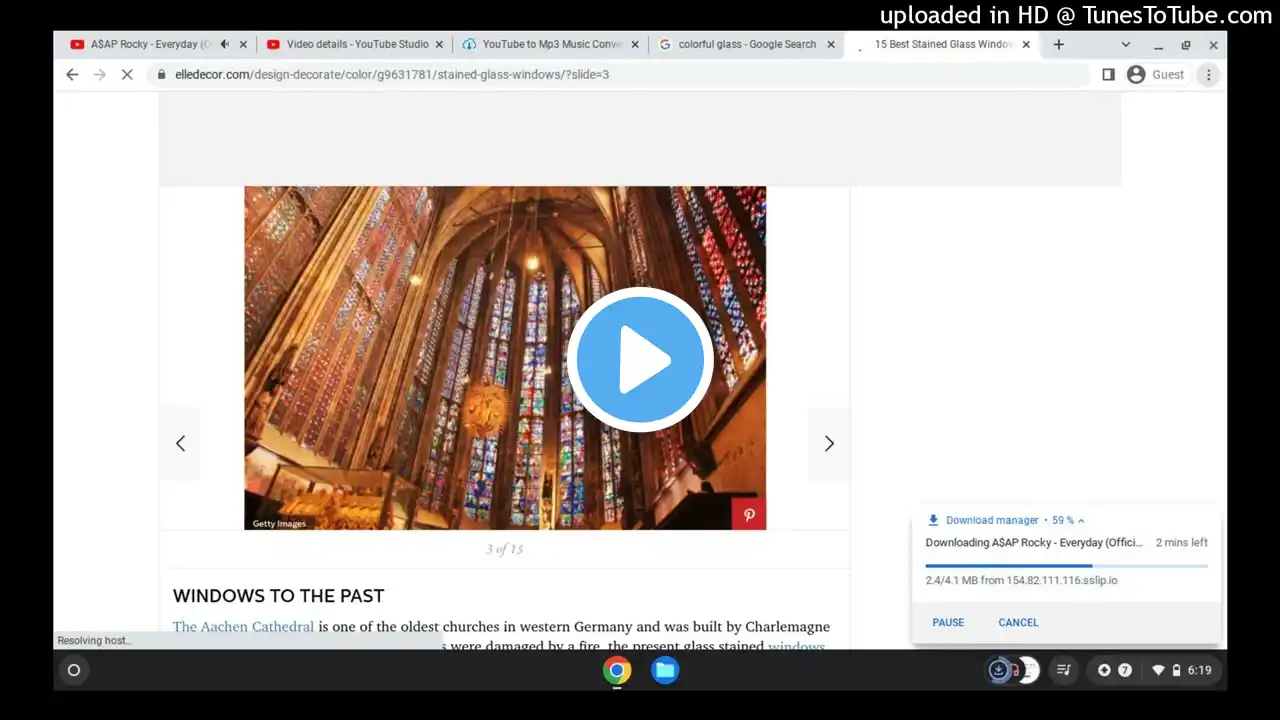Restore down the Chrome window
The height and width of the screenshot is (720, 1280).
1186,45
